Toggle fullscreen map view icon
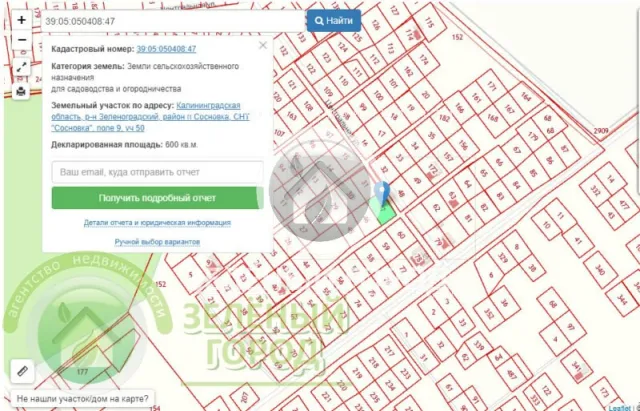Screen dimensions: 640x411 click(22, 67)
